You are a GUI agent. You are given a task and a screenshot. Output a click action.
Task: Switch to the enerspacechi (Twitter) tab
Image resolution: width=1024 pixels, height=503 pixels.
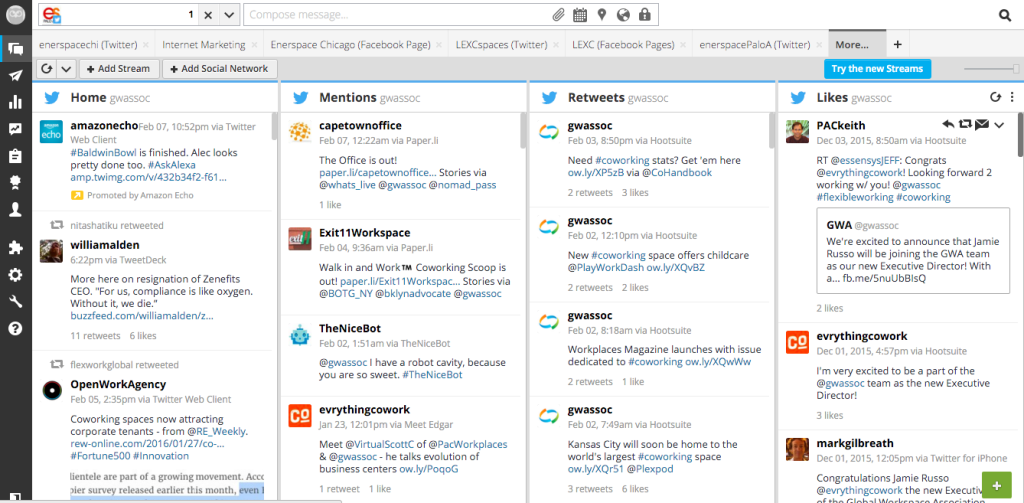(88, 45)
